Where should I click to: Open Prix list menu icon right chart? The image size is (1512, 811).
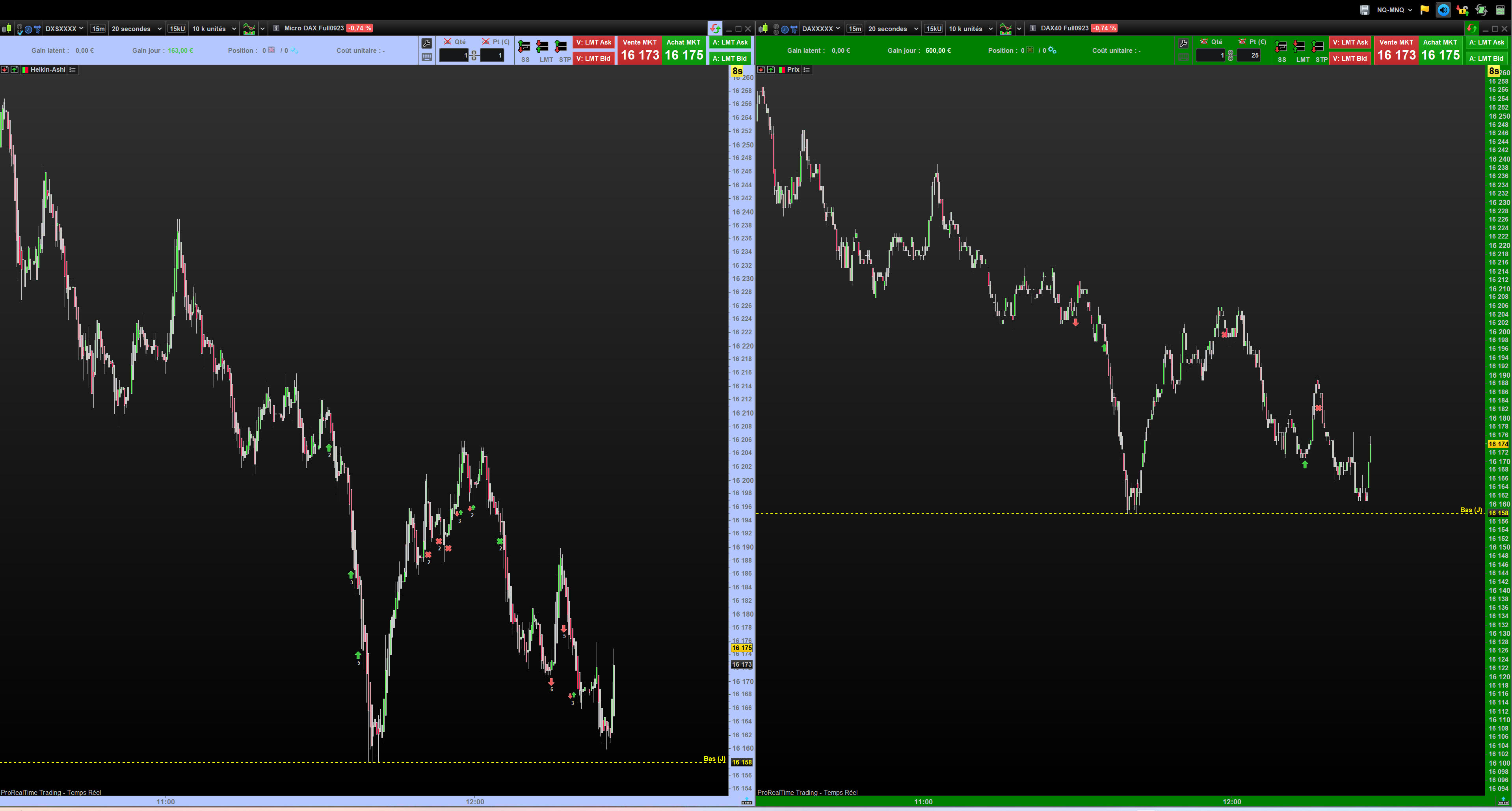pyautogui.click(x=807, y=69)
